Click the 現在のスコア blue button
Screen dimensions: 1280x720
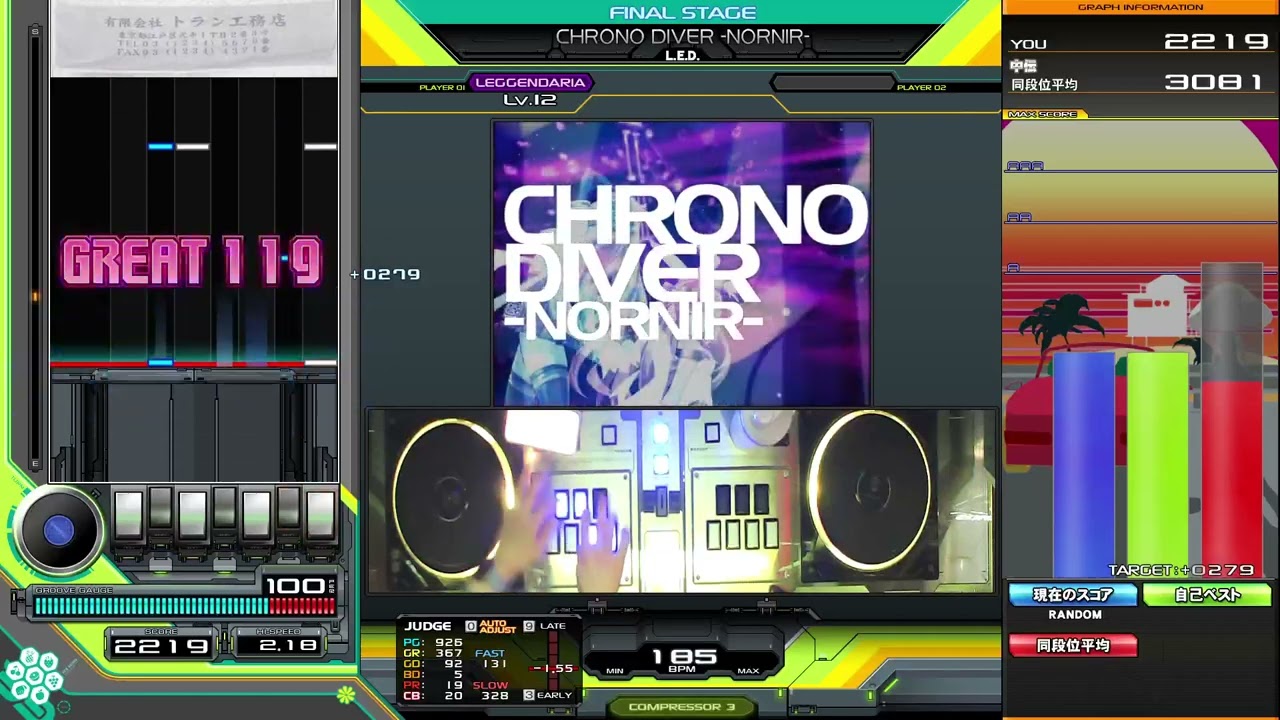pos(1073,595)
